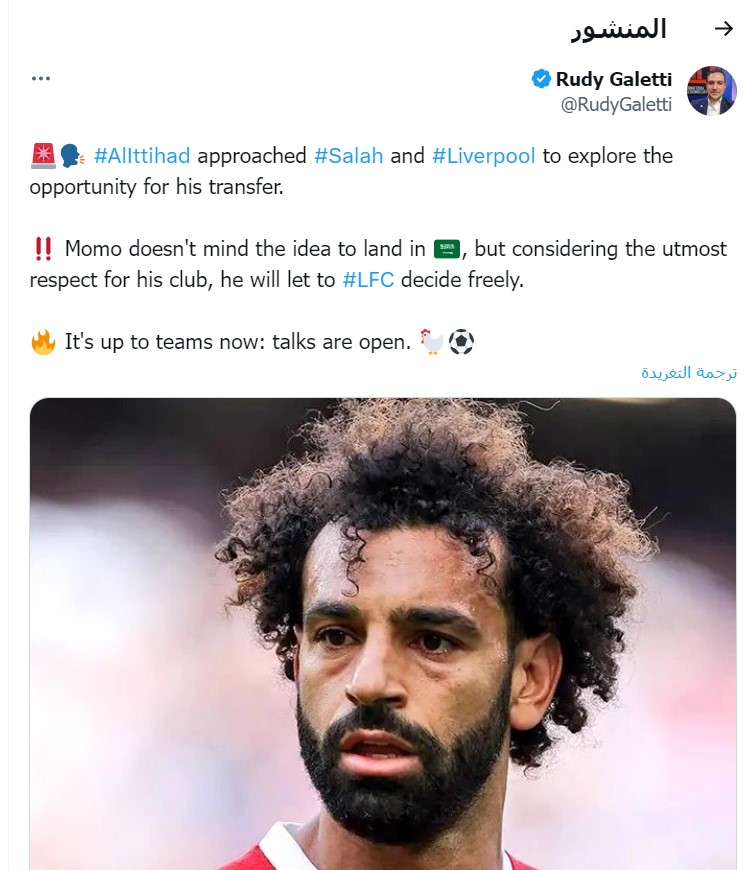Open the attached player photo
Viewport: 748px width, 870px height.
pyautogui.click(x=383, y=632)
